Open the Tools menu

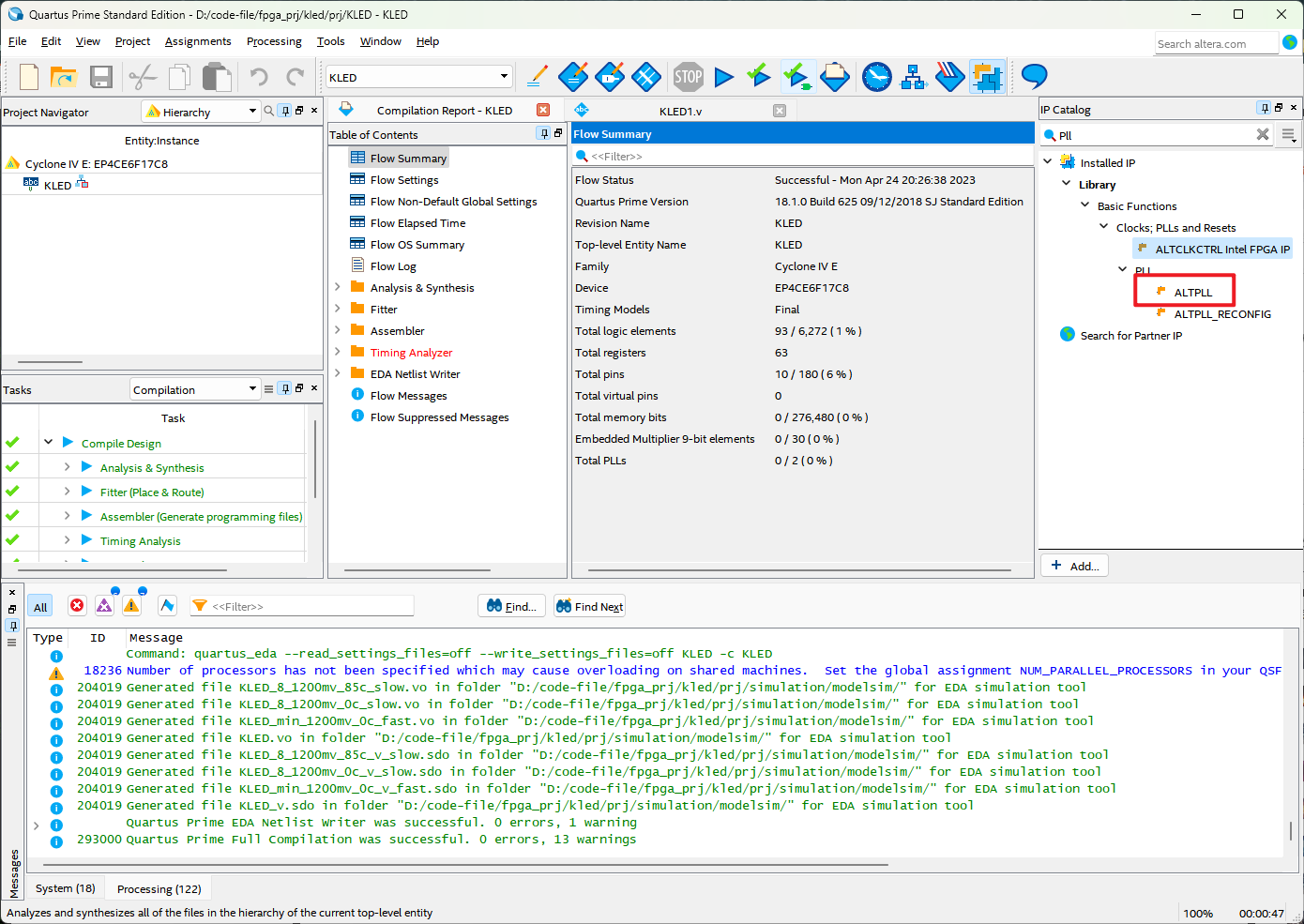pos(330,41)
